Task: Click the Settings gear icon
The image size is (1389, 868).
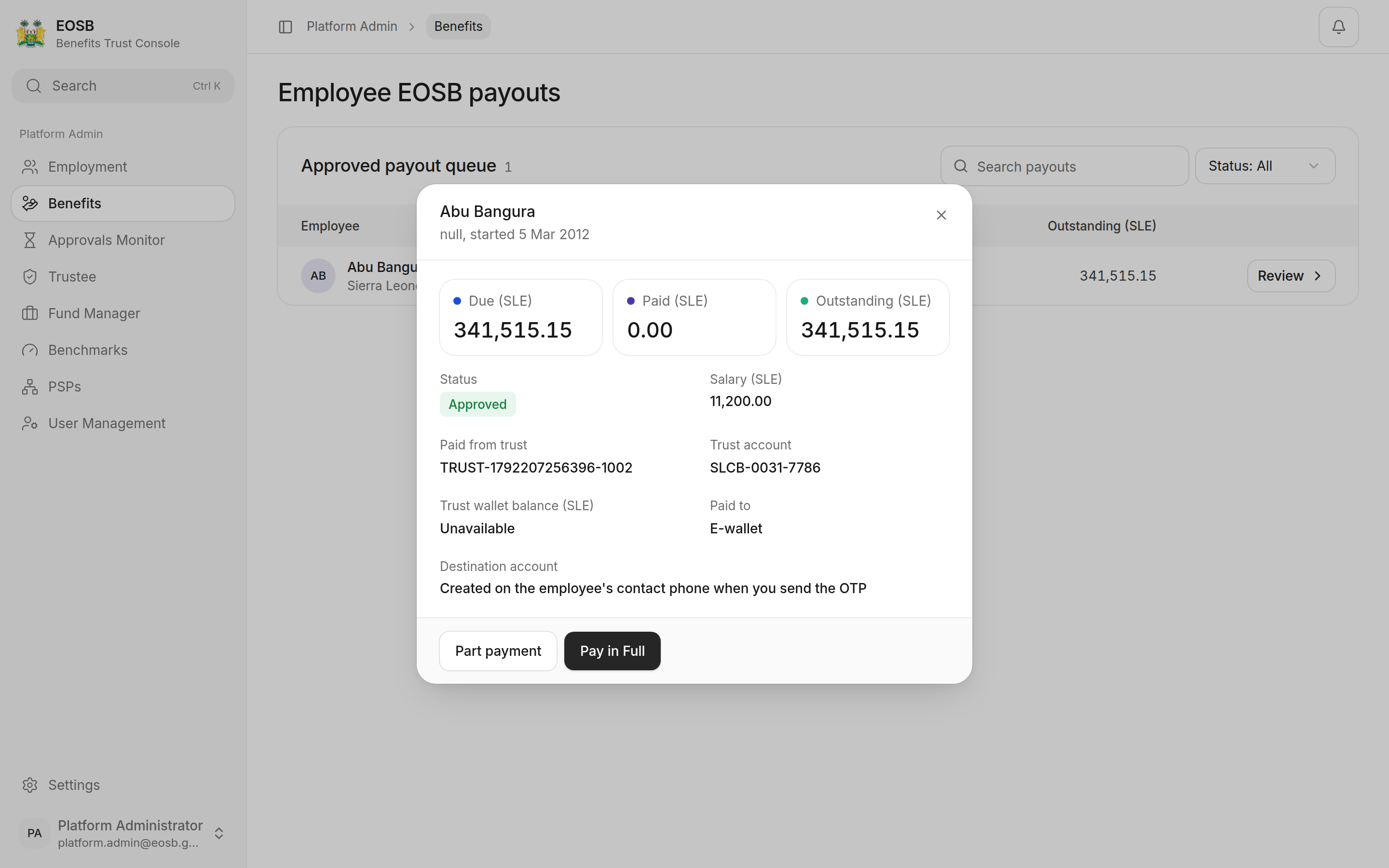Action: [30, 785]
